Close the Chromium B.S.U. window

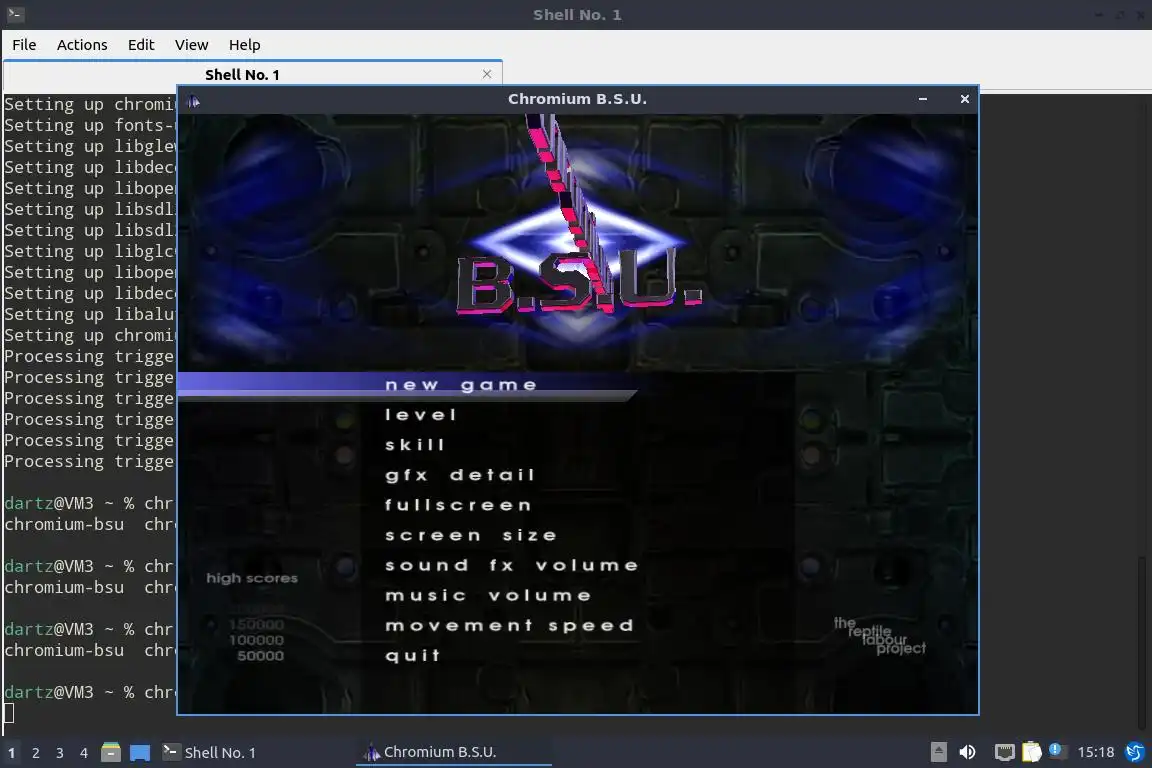[965, 99]
